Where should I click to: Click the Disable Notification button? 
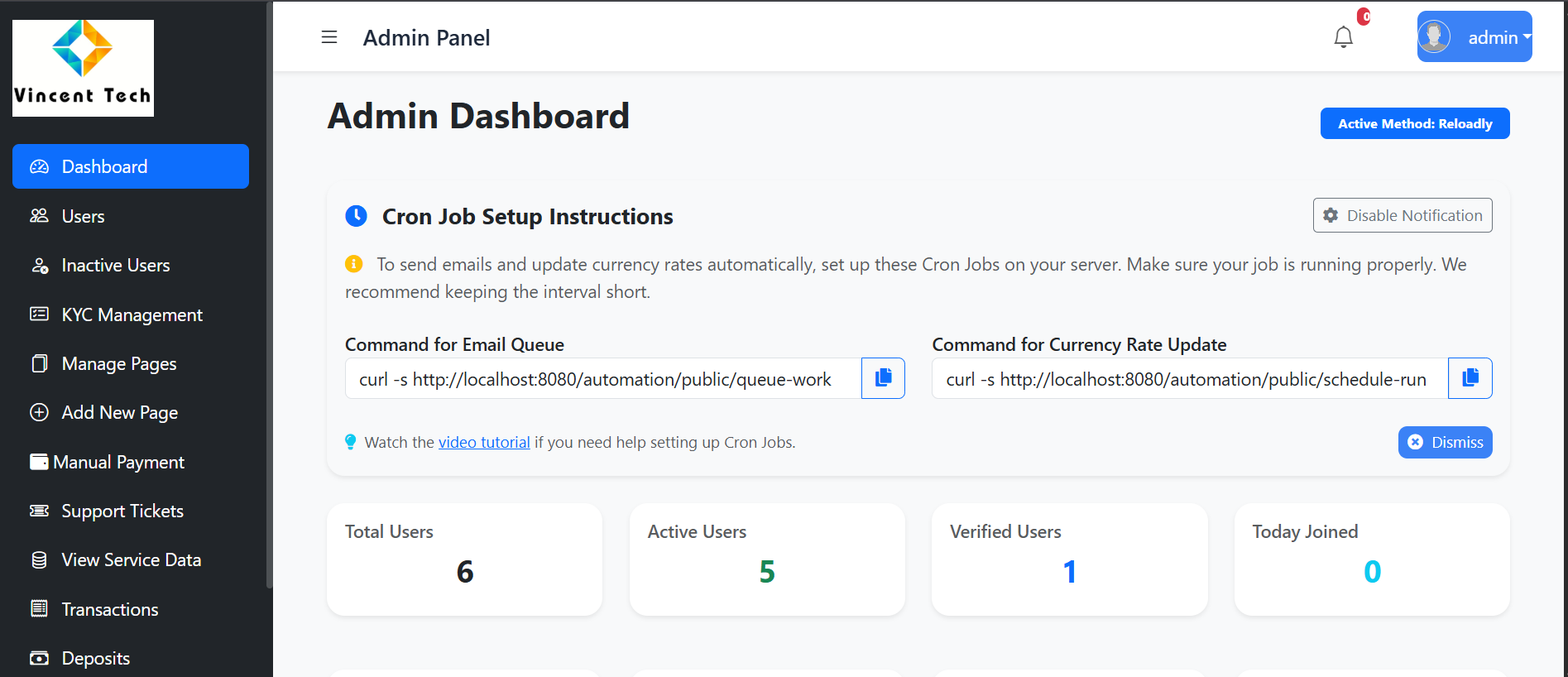click(x=1402, y=215)
